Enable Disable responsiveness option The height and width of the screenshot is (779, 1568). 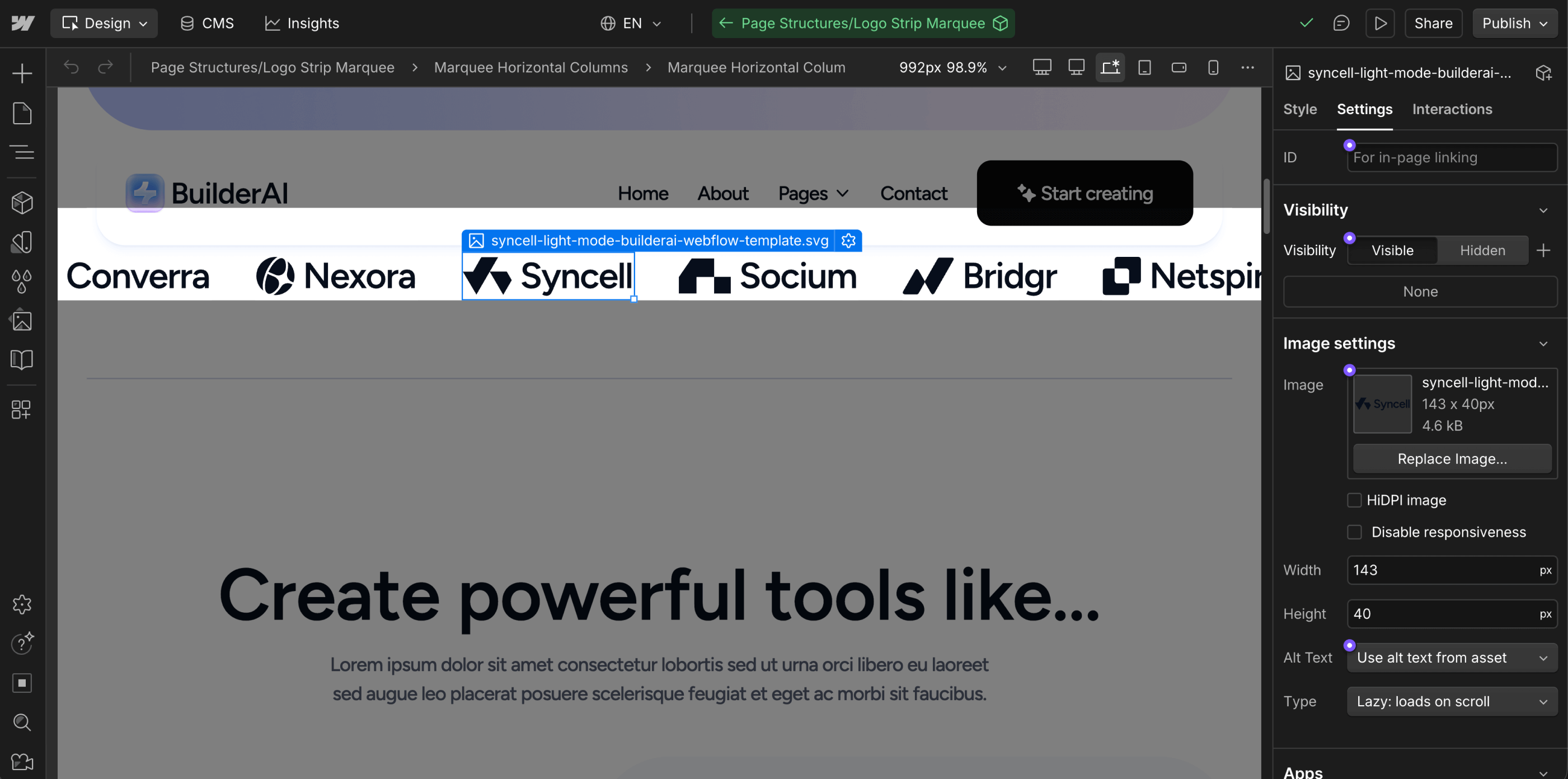1354,531
